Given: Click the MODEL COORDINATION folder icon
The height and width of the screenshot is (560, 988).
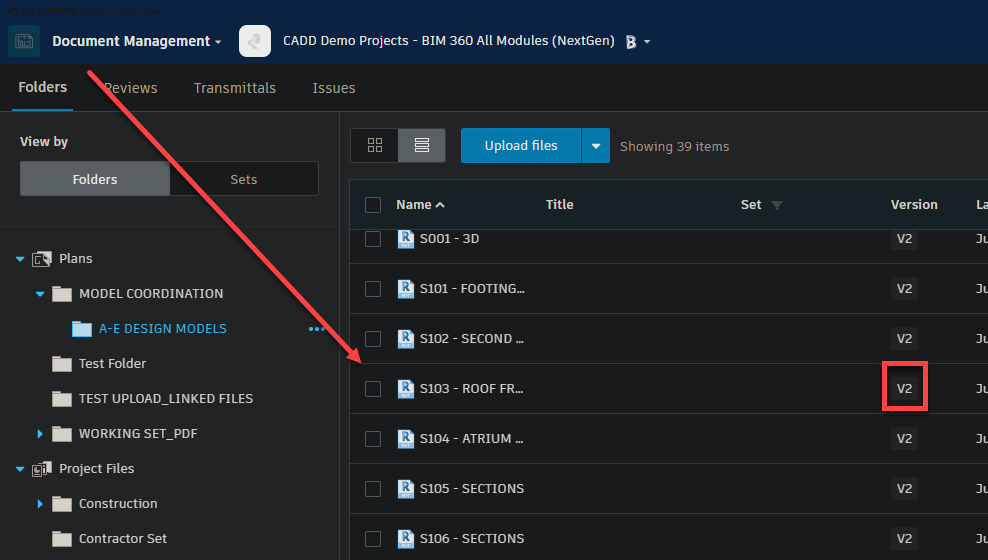Looking at the screenshot, I should (x=62, y=294).
